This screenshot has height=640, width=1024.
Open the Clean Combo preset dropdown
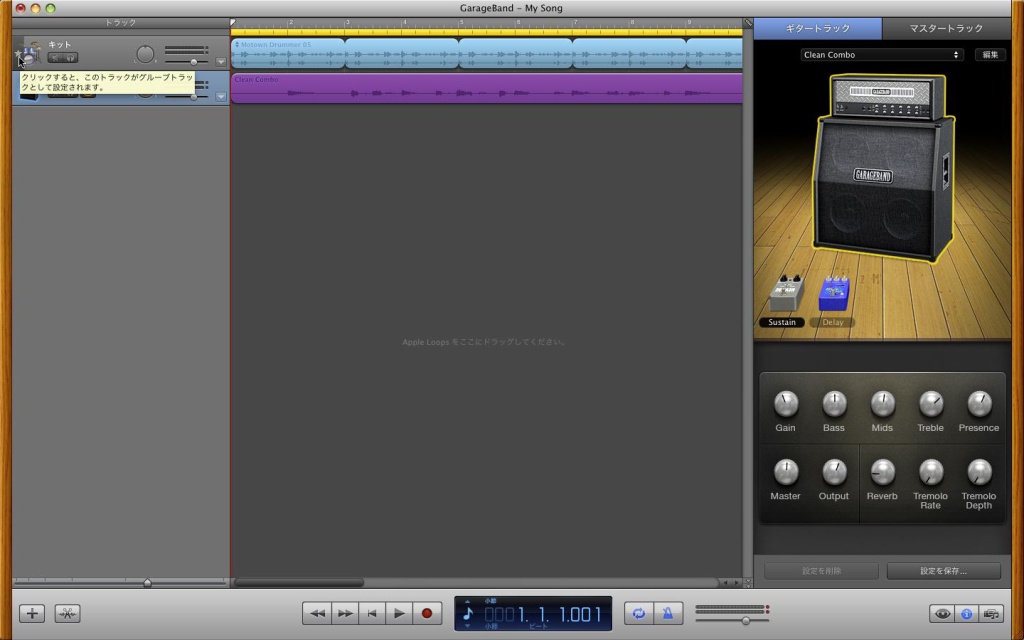pyautogui.click(x=882, y=55)
